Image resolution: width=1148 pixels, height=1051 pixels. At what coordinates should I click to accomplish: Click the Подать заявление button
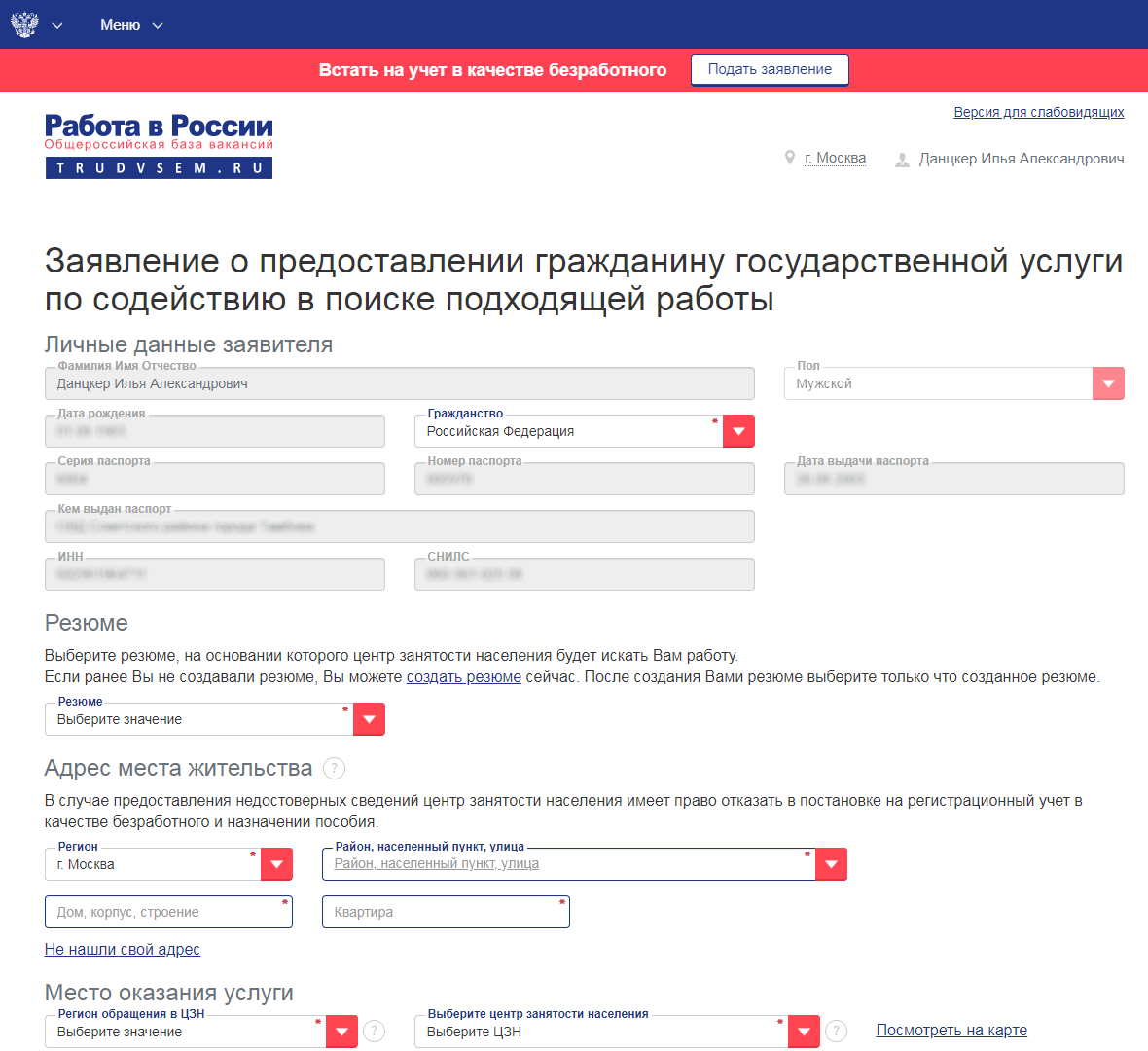pos(770,69)
